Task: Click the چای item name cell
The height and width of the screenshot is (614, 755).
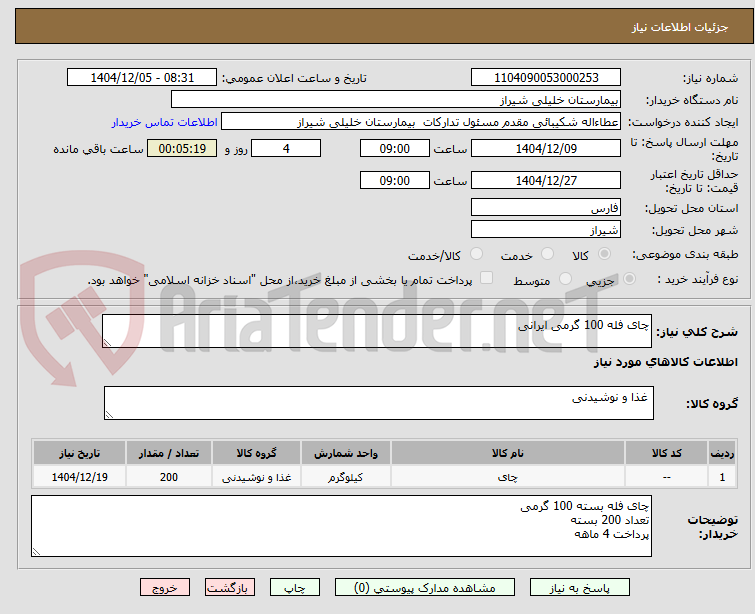Action: point(508,477)
